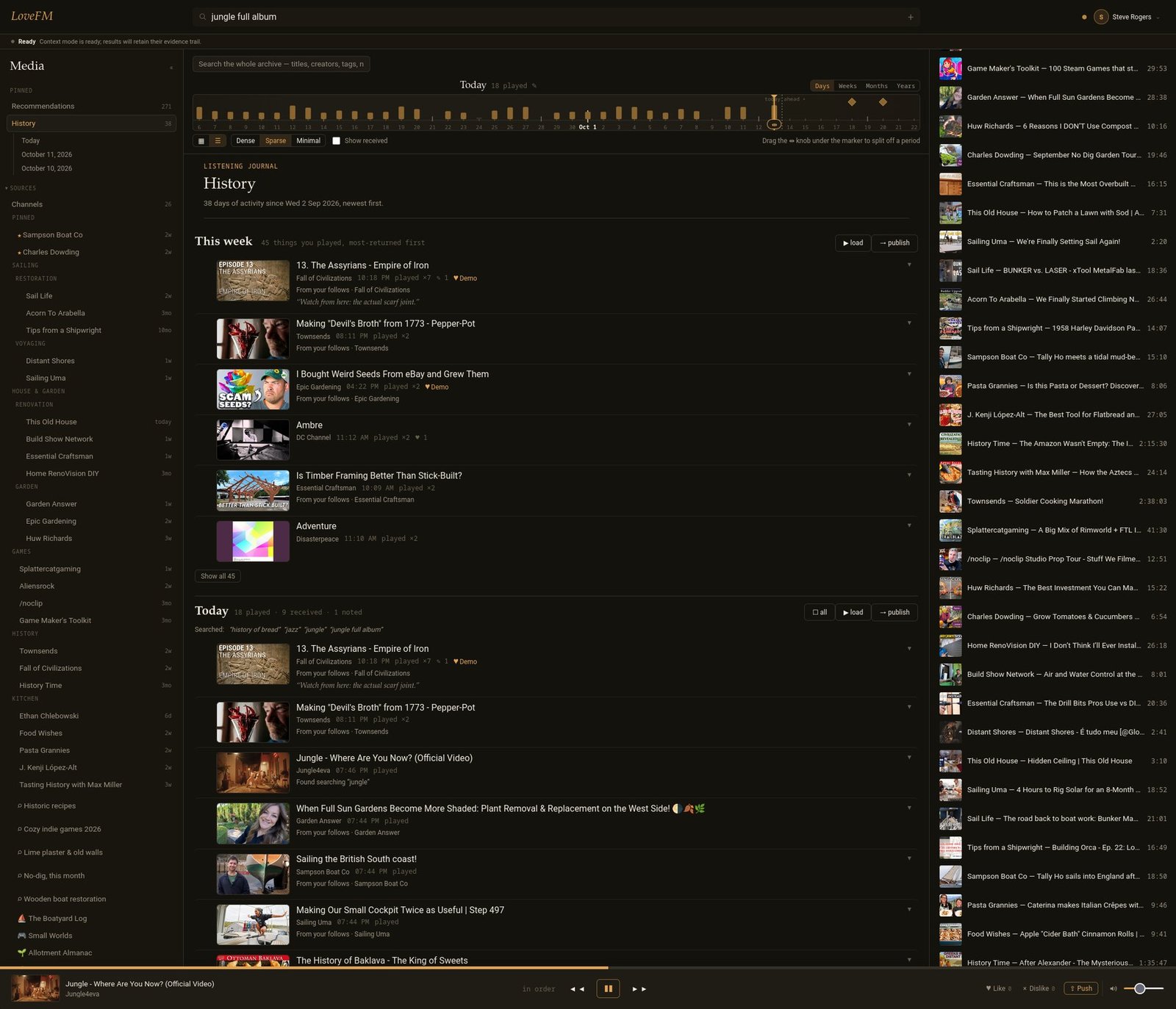Toggle the 'in order' playback mode
Viewport: 1176px width, 1009px height.
[x=539, y=989]
